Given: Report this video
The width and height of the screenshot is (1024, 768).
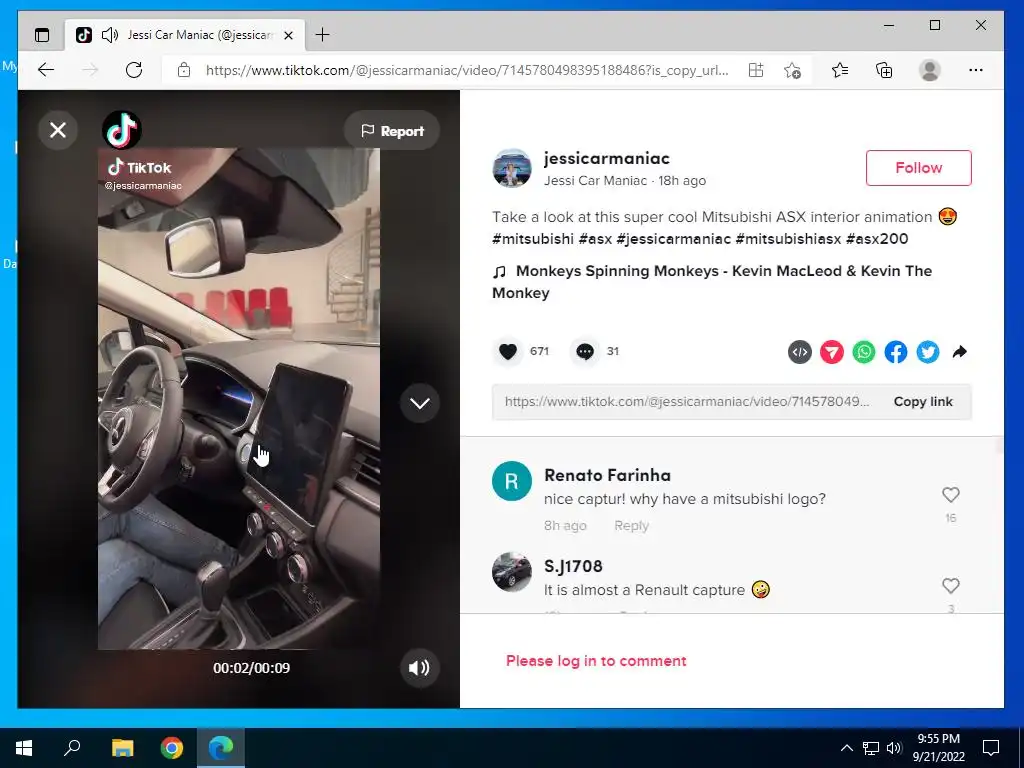Looking at the screenshot, I should (x=392, y=131).
